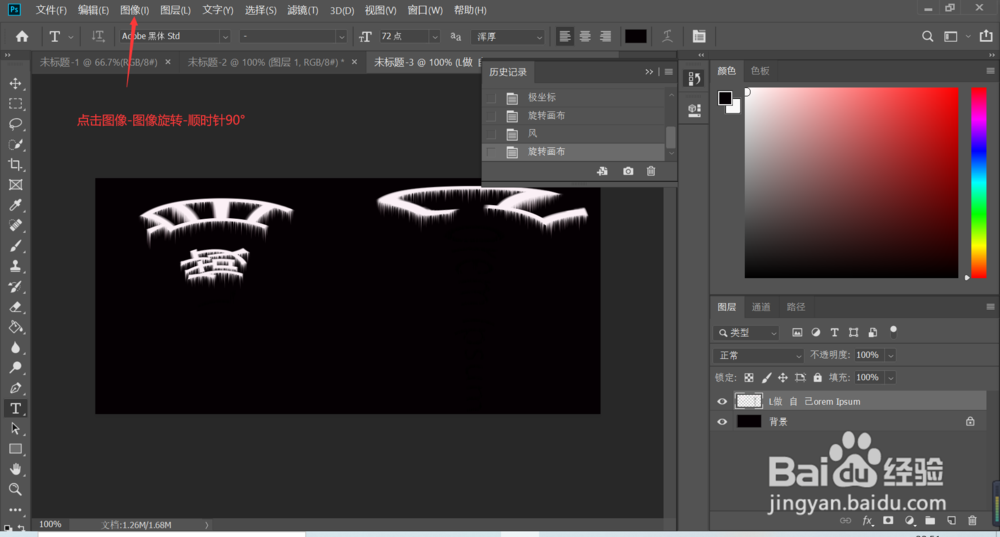The image size is (1000, 537).
Task: Expand the 不透明度 opacity dropdown
Action: click(890, 355)
